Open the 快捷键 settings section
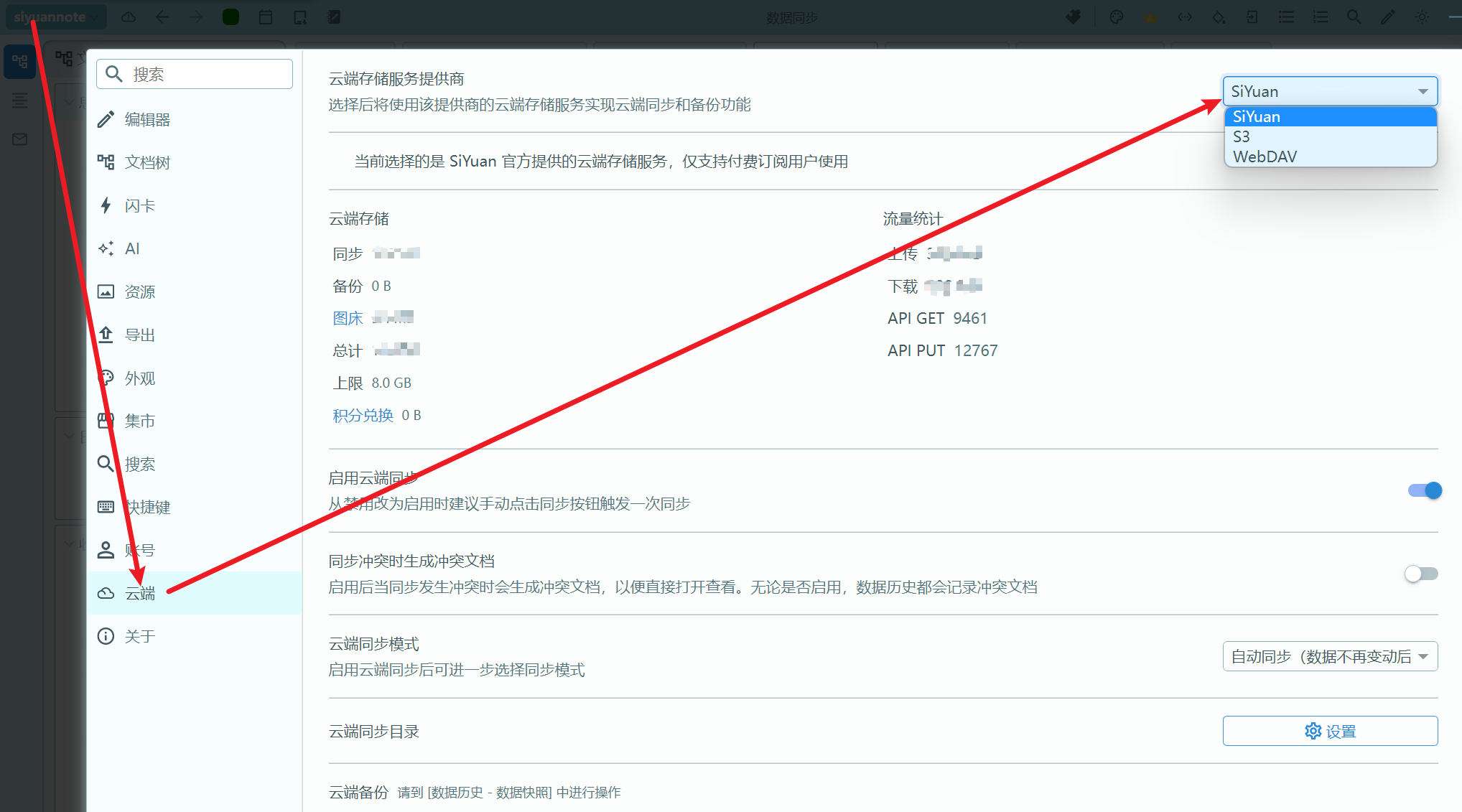This screenshot has width=1462, height=812. coord(147,507)
